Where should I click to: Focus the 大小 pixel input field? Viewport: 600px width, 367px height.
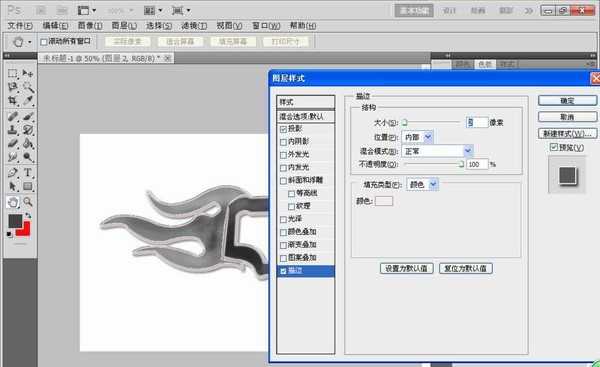[477, 122]
